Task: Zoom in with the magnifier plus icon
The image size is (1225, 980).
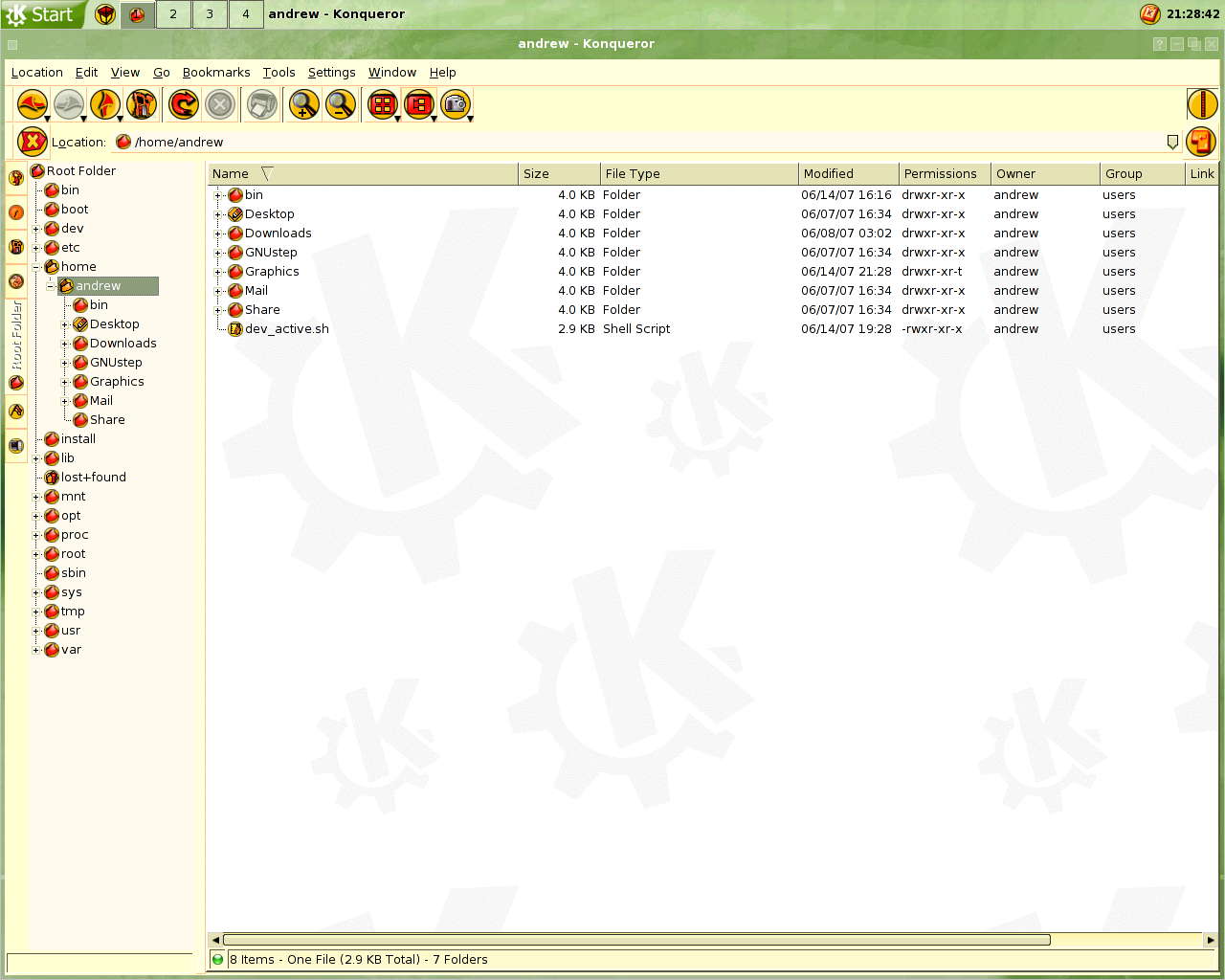Action: (x=303, y=104)
